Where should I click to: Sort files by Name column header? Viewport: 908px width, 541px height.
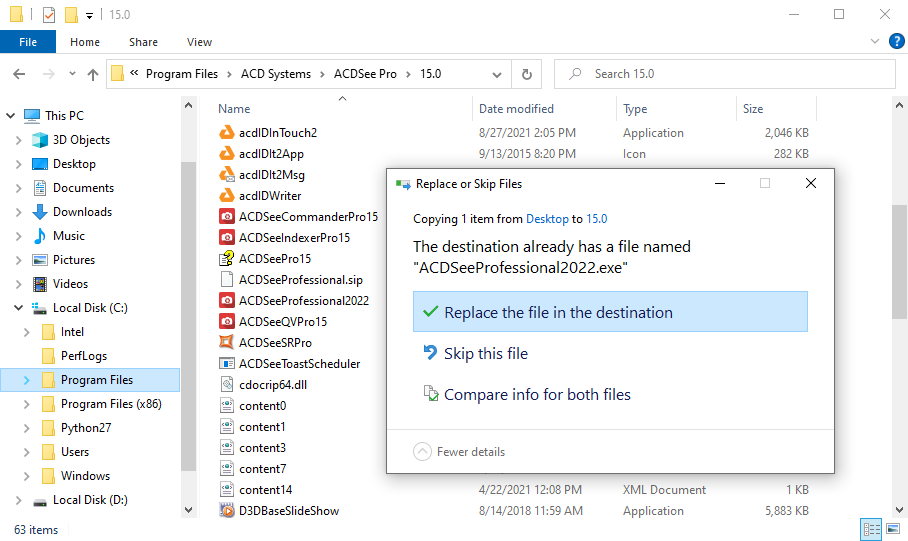coord(234,109)
